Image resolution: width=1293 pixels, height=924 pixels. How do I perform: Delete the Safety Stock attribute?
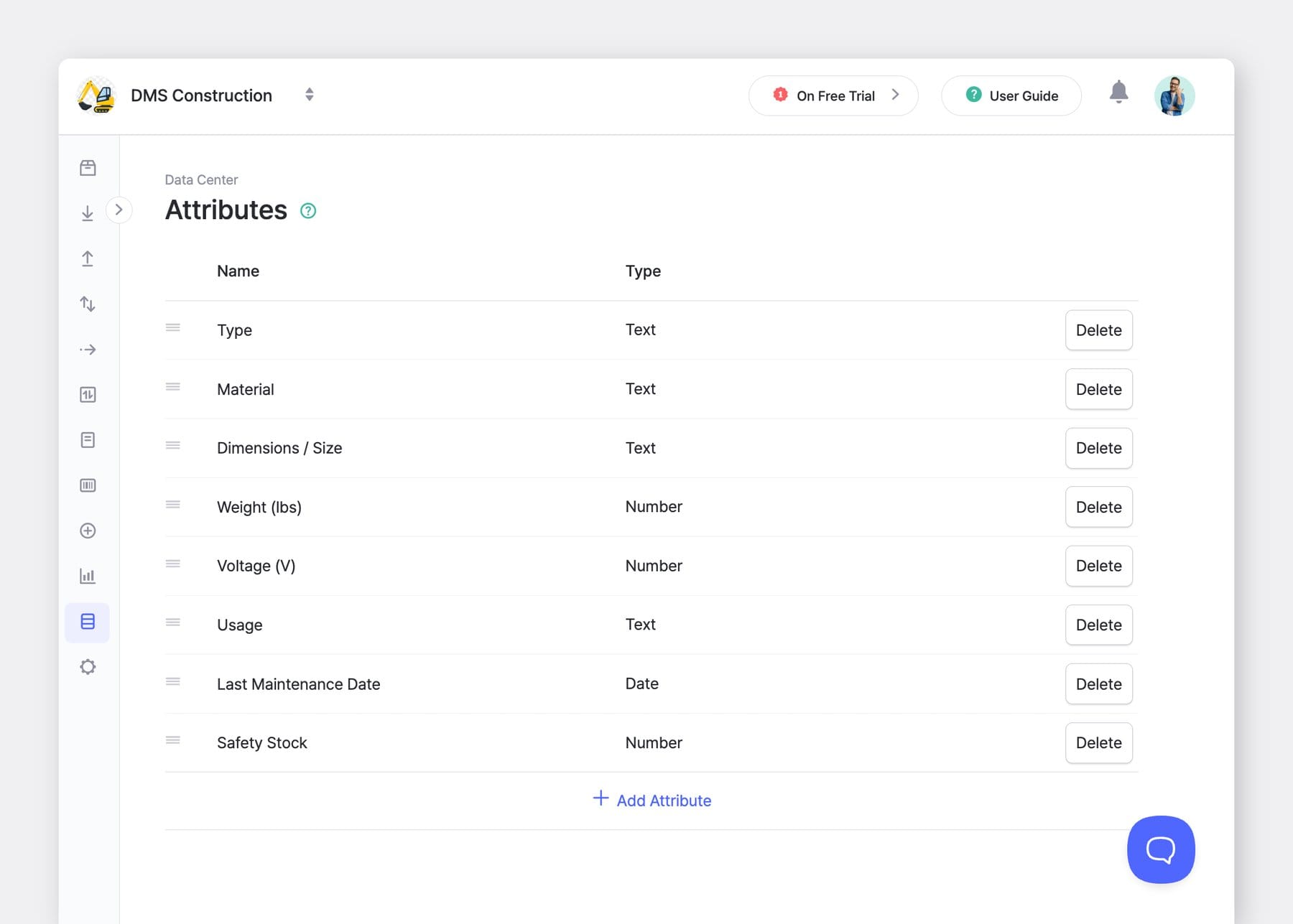pyautogui.click(x=1098, y=742)
